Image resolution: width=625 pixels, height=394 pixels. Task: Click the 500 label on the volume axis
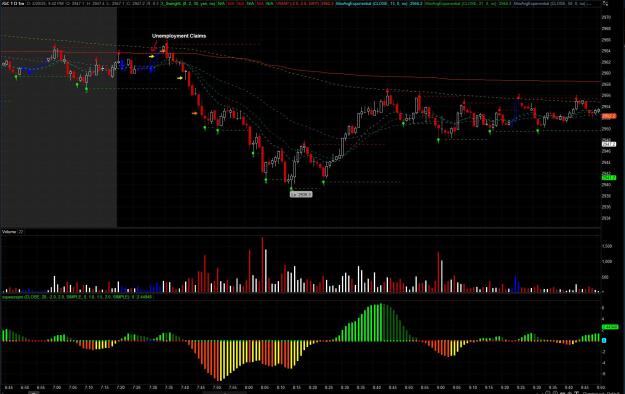click(606, 277)
